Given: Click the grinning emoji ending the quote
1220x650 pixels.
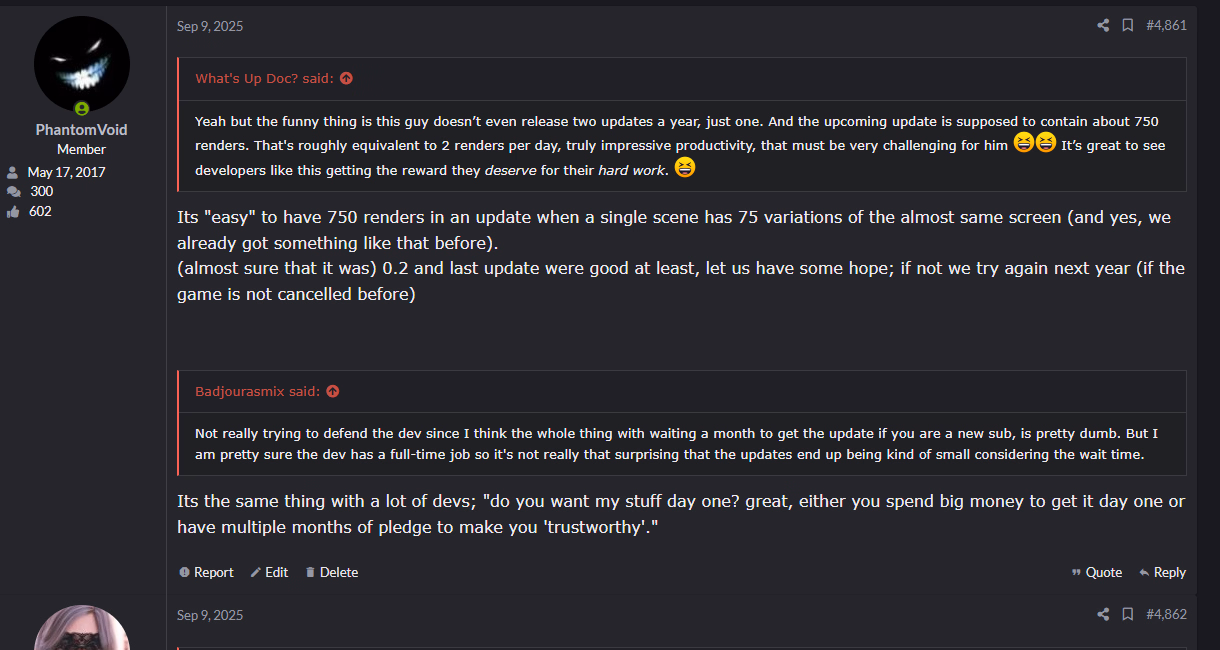Looking at the screenshot, I should coord(684,168).
